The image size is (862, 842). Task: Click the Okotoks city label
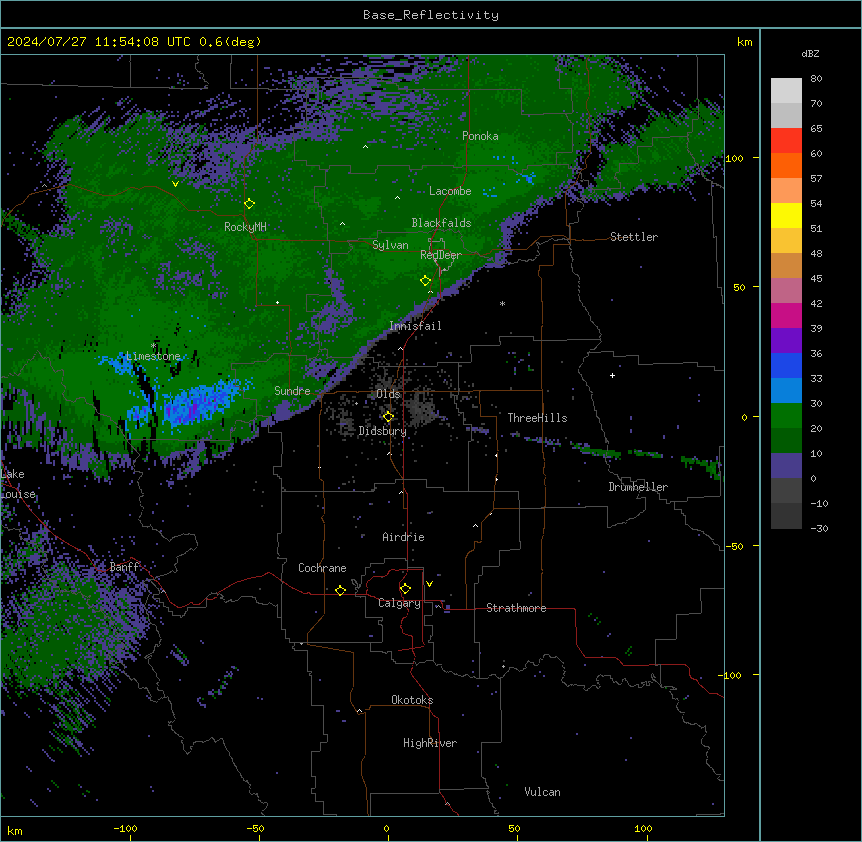pyautogui.click(x=412, y=700)
